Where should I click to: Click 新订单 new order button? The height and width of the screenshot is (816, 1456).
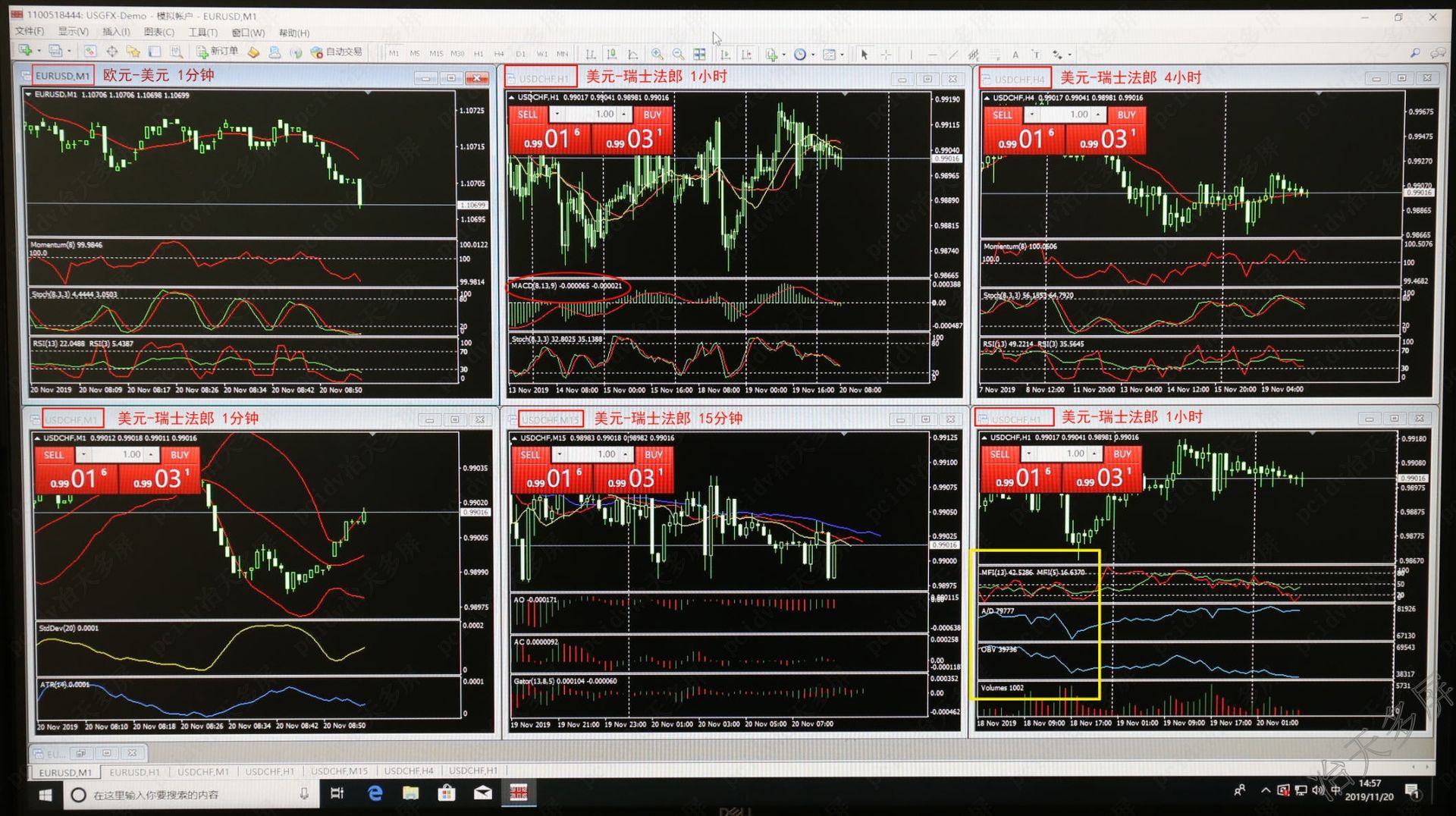coord(218,52)
